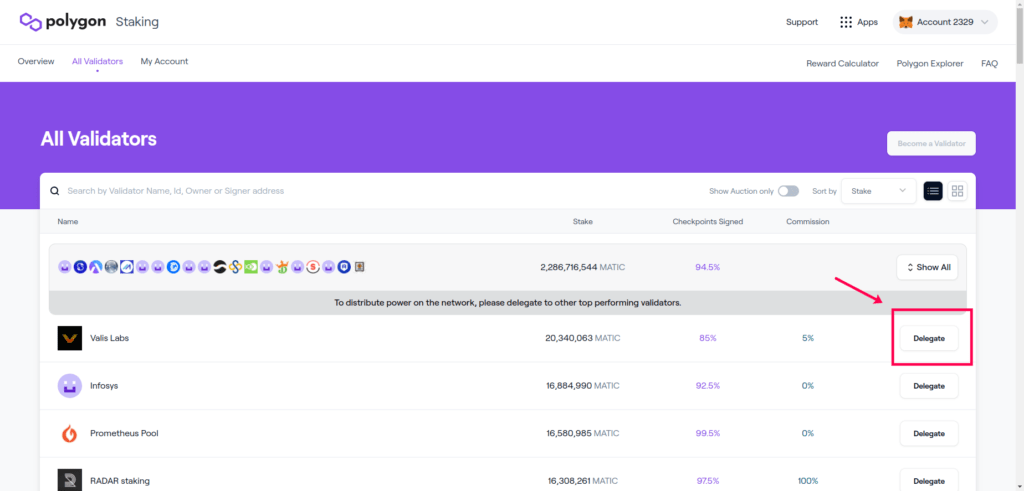
Task: Click the blue square arrow validator icon
Action: click(x=127, y=267)
